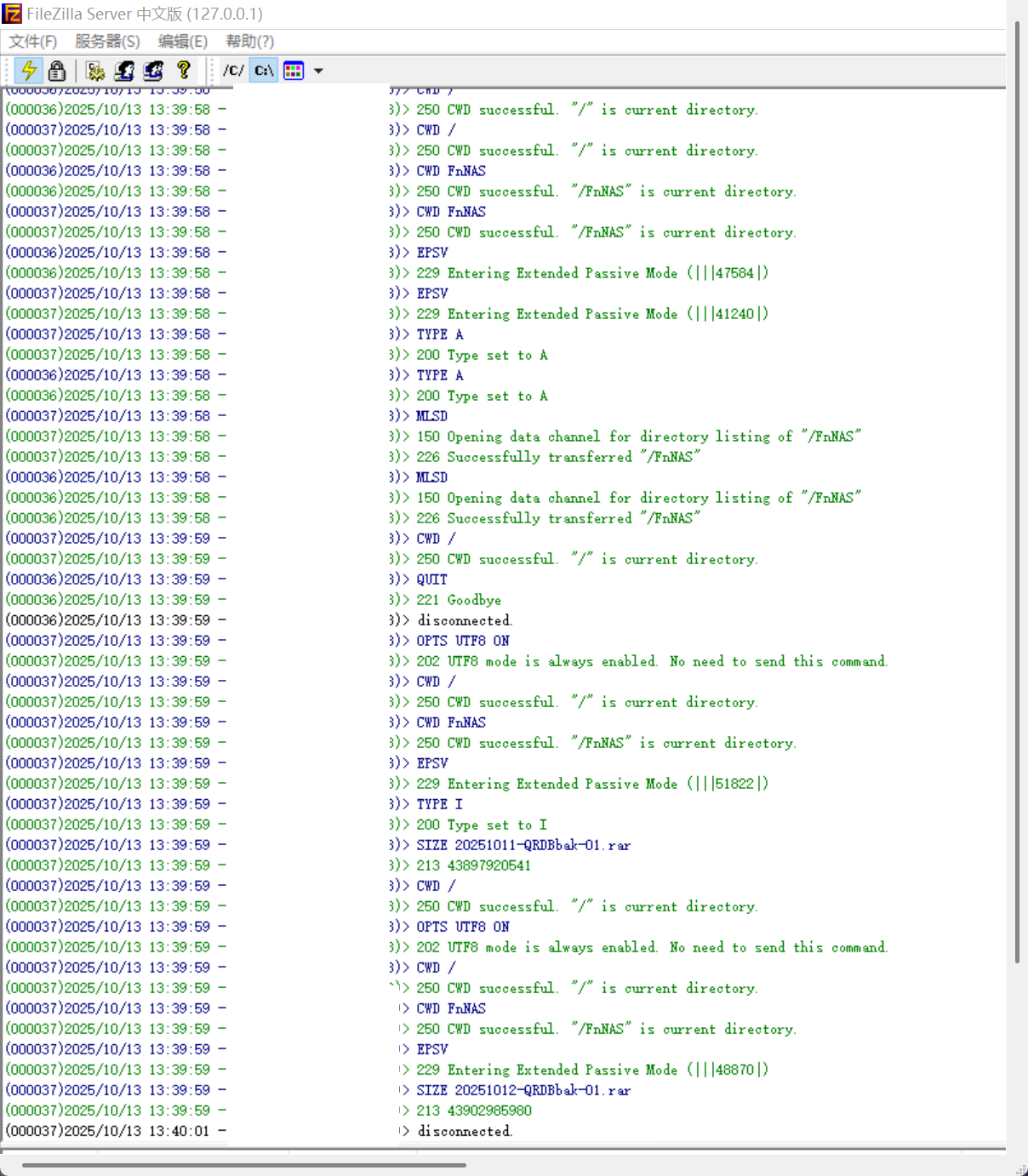The height and width of the screenshot is (1176, 1028).
Task: Switch path display to /C/ format
Action: coord(233,71)
